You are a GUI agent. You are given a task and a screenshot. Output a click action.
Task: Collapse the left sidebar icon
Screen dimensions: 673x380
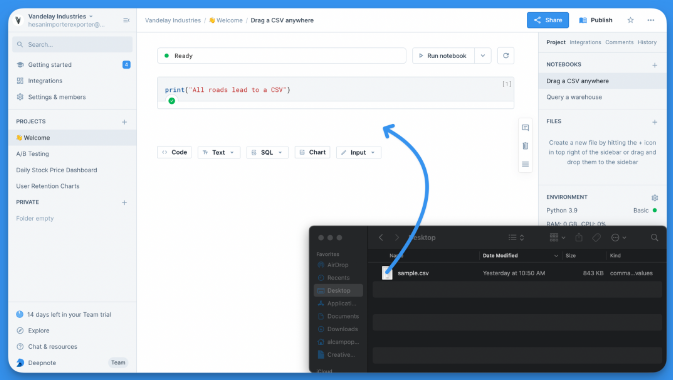[126, 20]
